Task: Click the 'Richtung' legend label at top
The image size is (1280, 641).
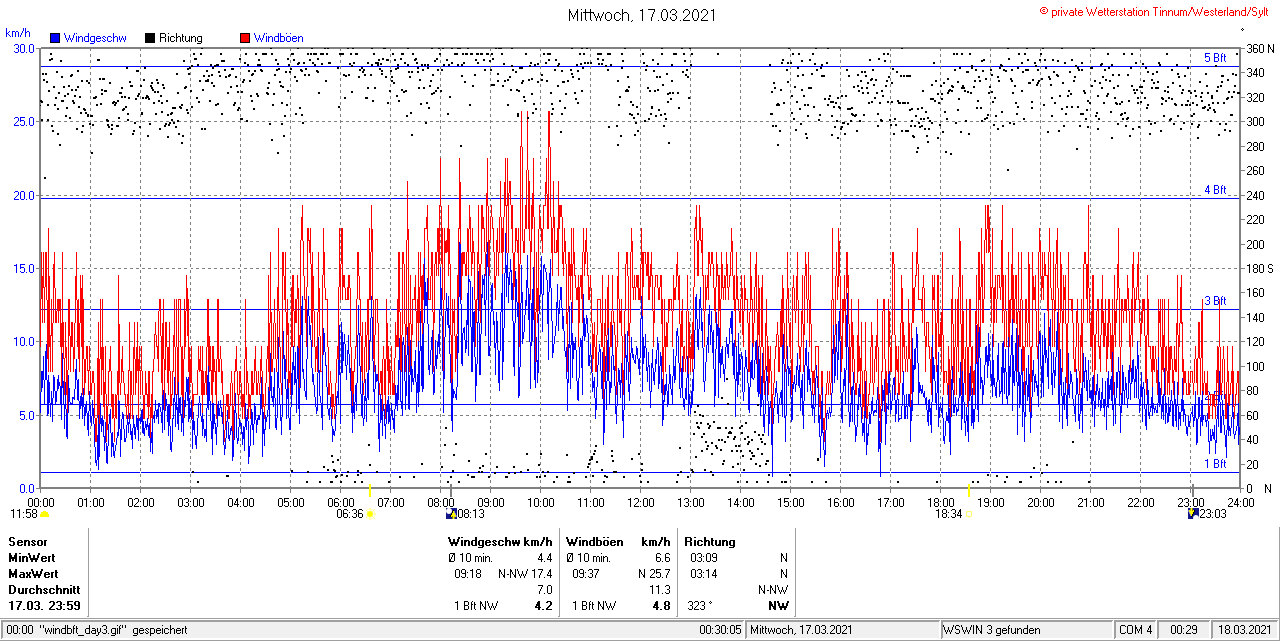Action: point(181,38)
